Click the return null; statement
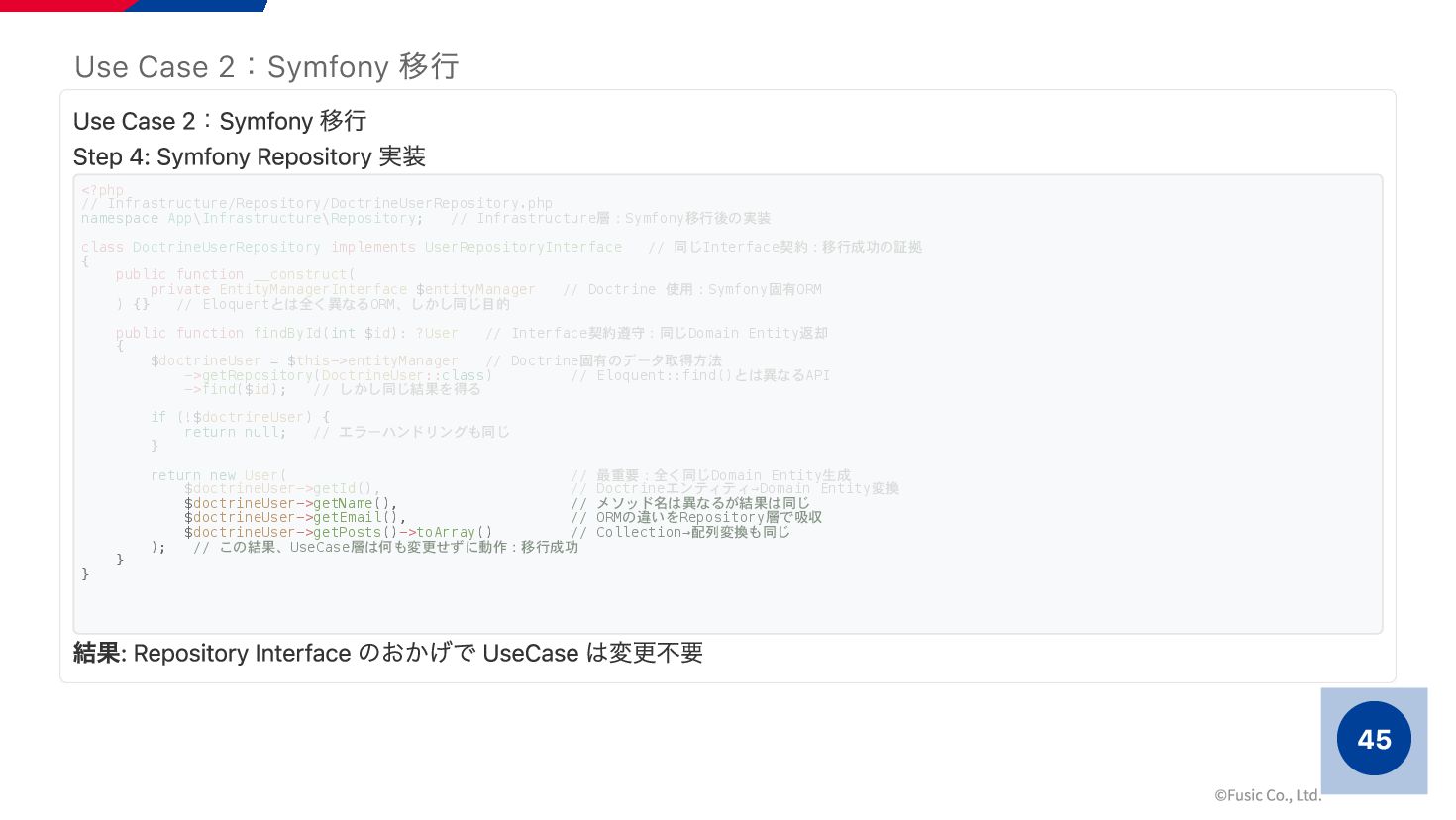Screen dimensions: 1456x820 click(x=236, y=432)
